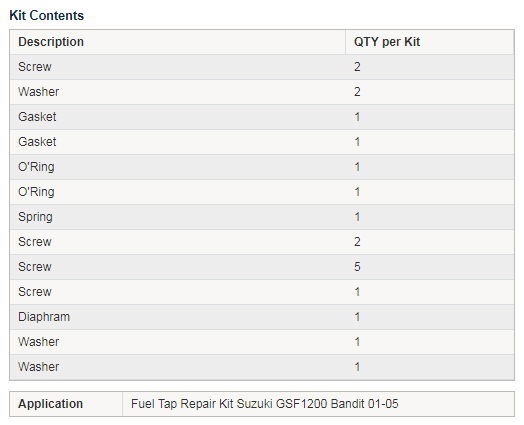Select the Application label cell
This screenshot has width=524, height=425.
[x=66, y=404]
